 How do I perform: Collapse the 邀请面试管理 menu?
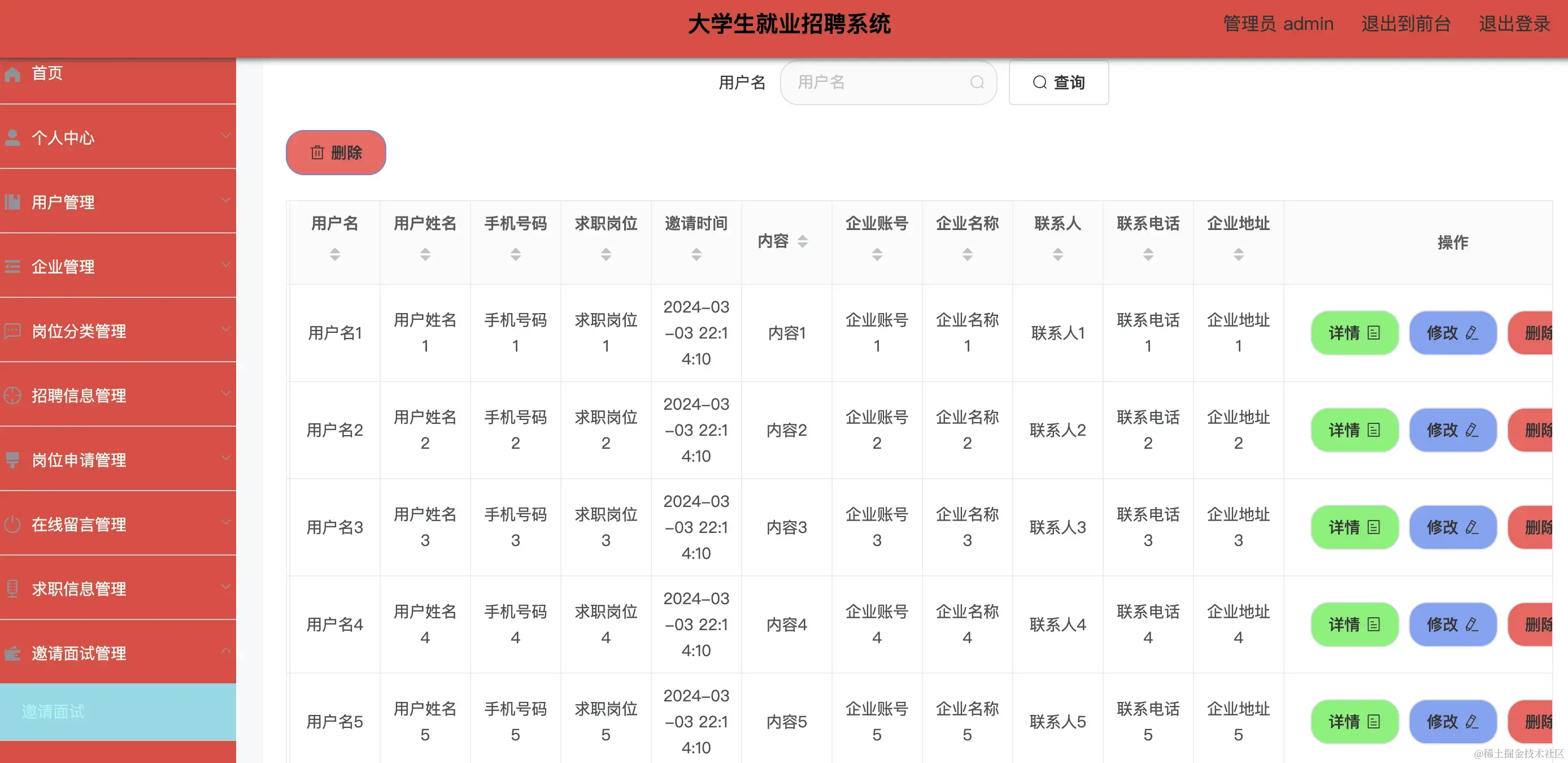pyautogui.click(x=227, y=651)
